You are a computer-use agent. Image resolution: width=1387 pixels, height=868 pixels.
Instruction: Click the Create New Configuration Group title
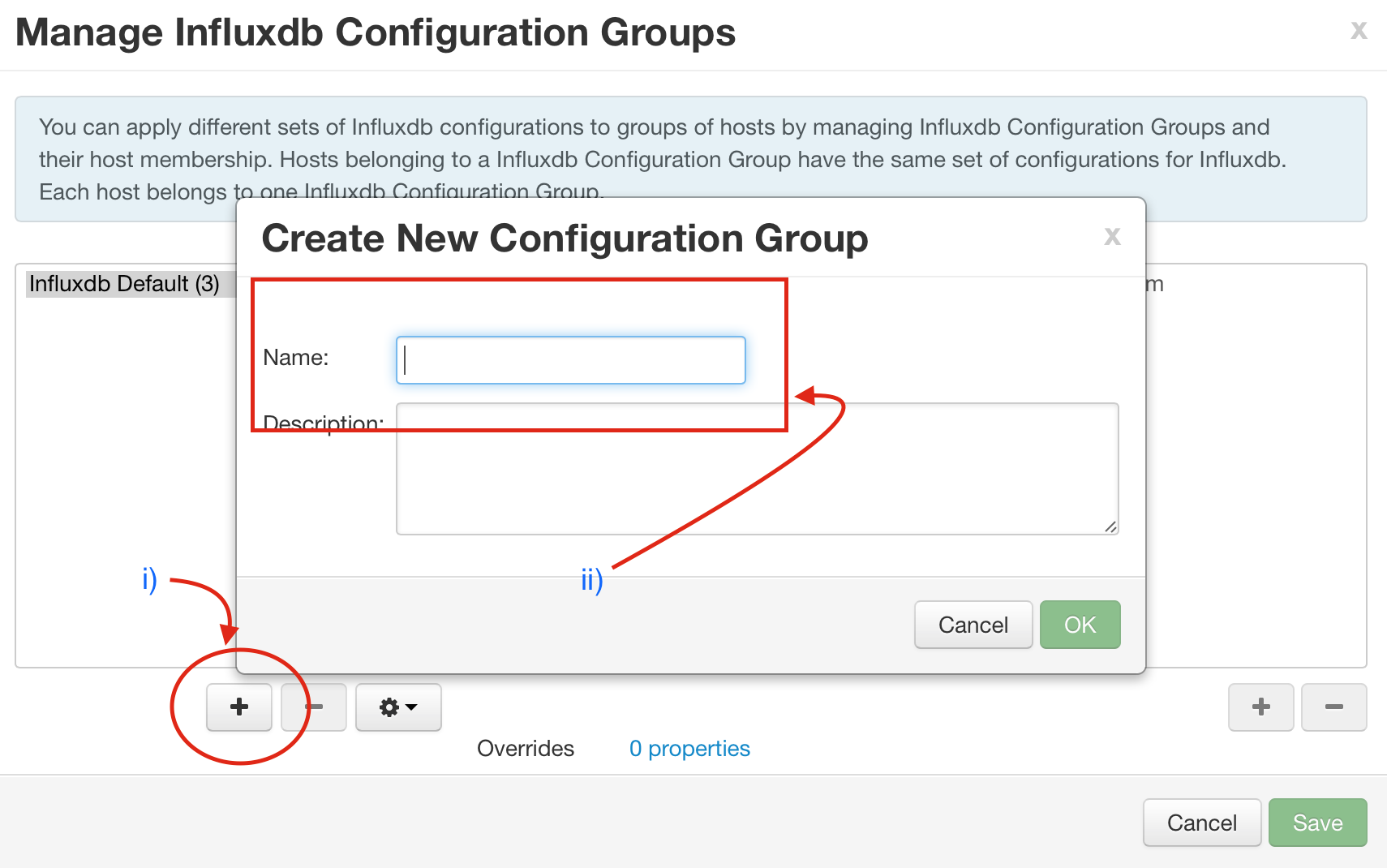tap(565, 238)
